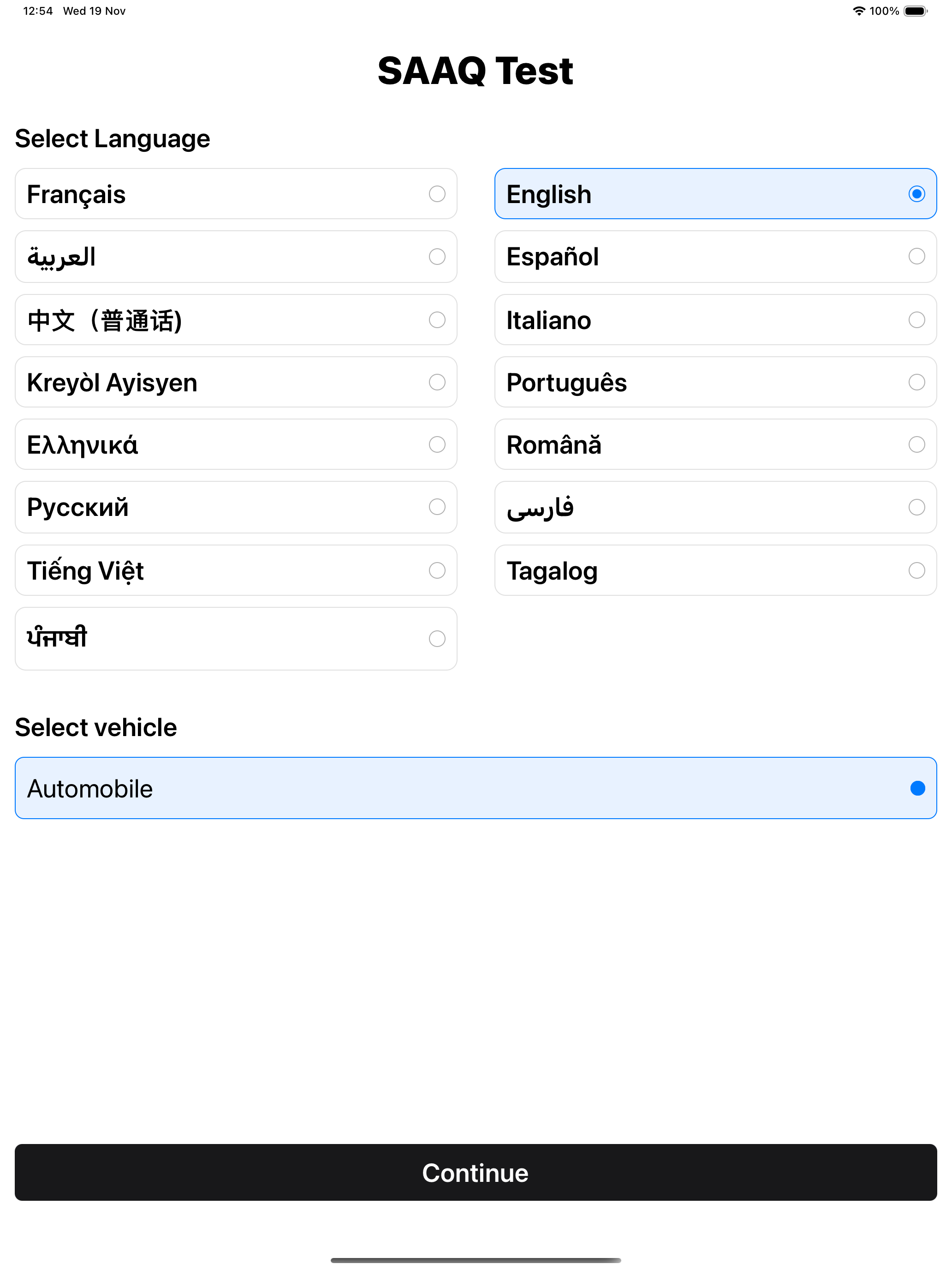952x1270 pixels.
Task: Select the Automobile vehicle option
Action: 475,788
